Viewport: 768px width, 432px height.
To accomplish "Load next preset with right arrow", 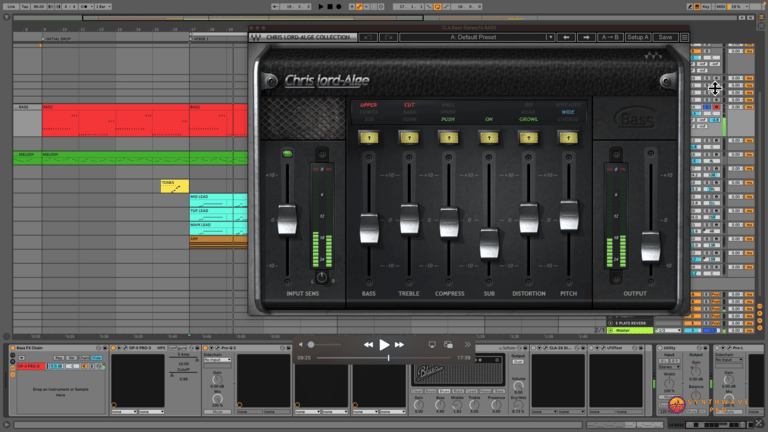I will 586,37.
